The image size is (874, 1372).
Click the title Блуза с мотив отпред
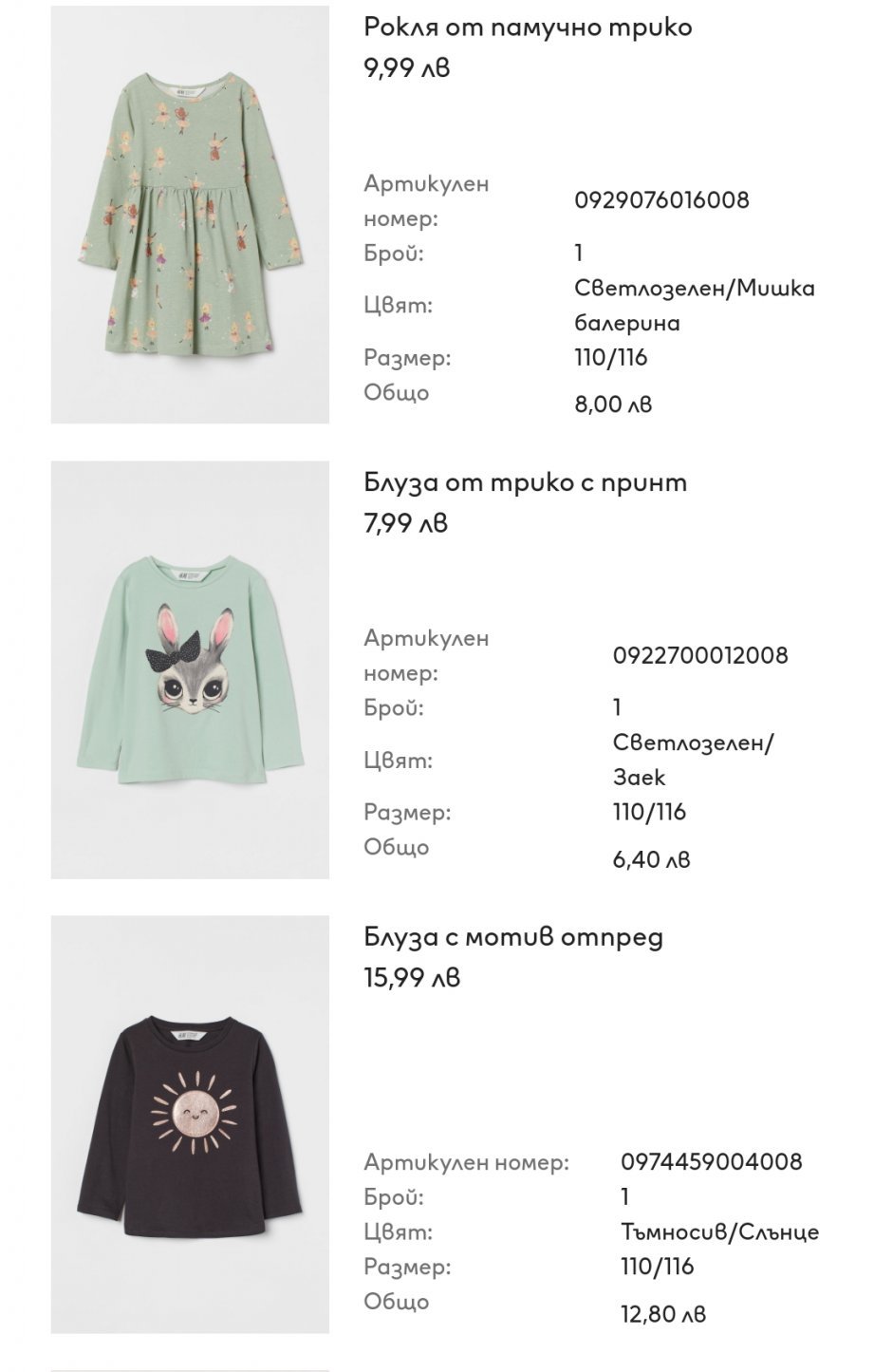tap(513, 937)
